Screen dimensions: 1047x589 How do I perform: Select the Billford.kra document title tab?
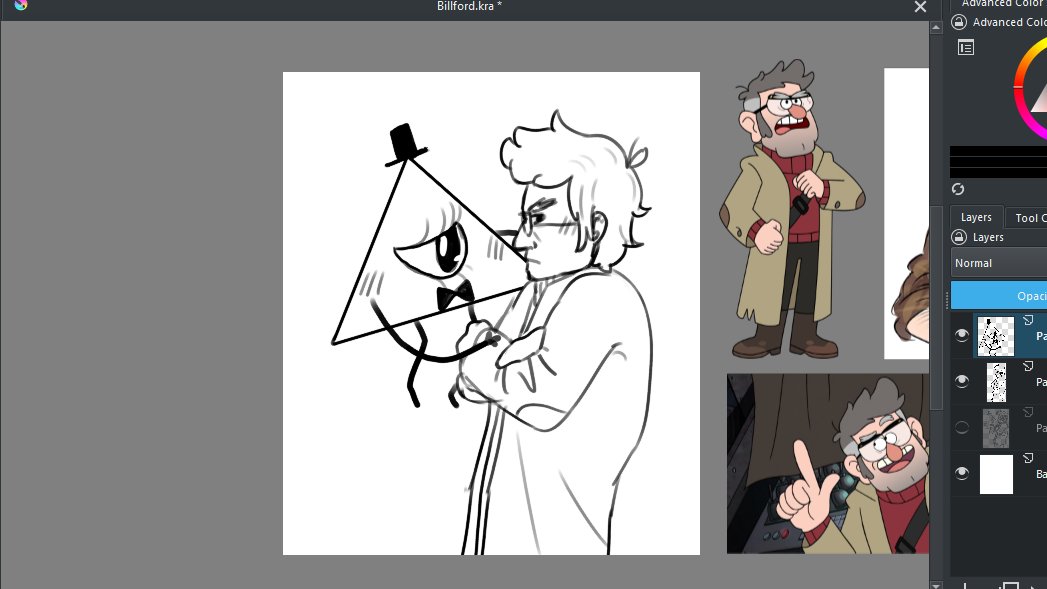tap(469, 7)
